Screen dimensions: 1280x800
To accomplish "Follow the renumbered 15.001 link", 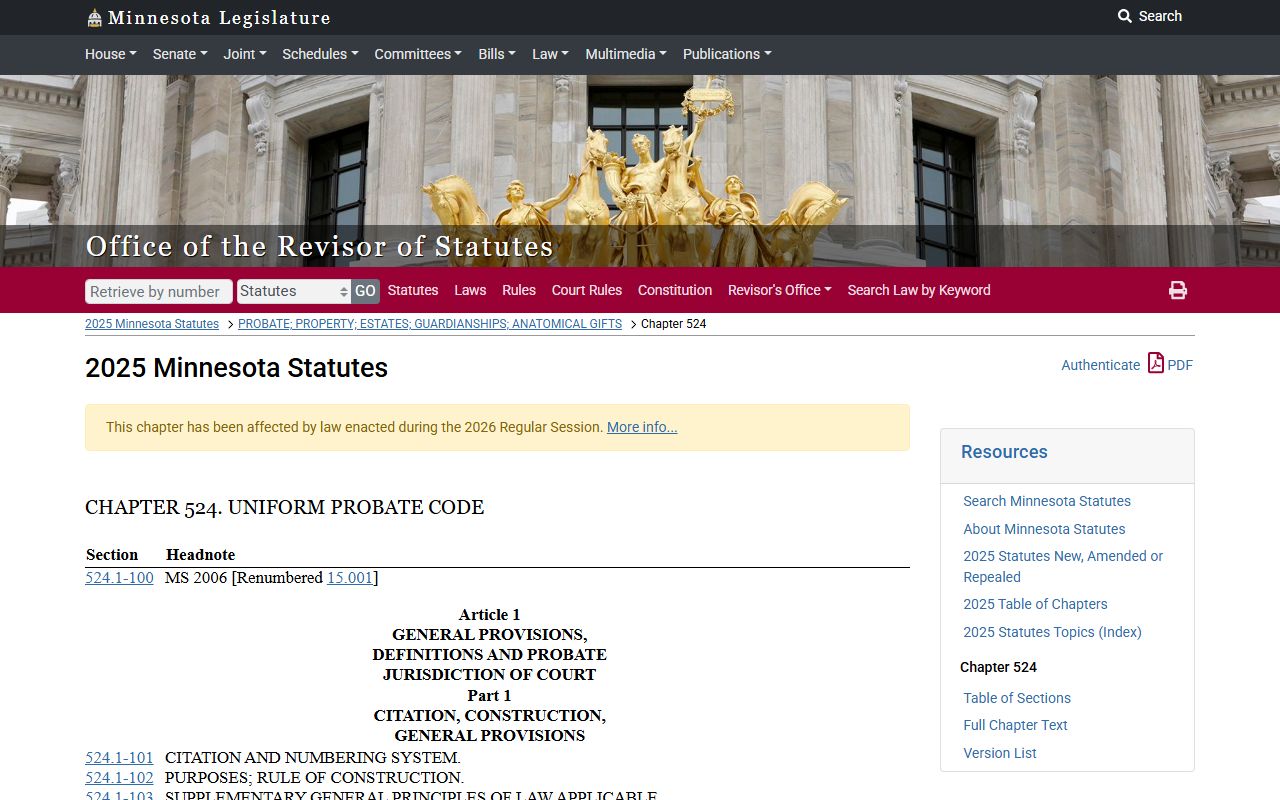I will pos(350,577).
